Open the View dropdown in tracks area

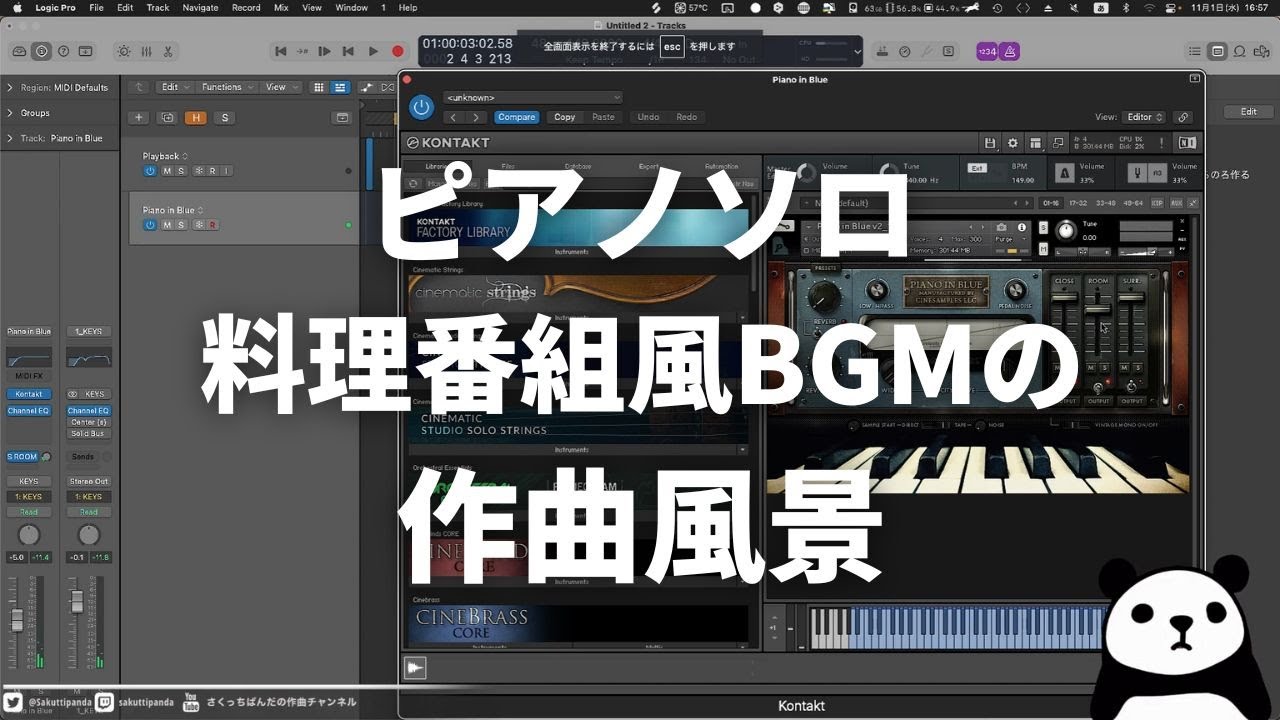click(280, 87)
